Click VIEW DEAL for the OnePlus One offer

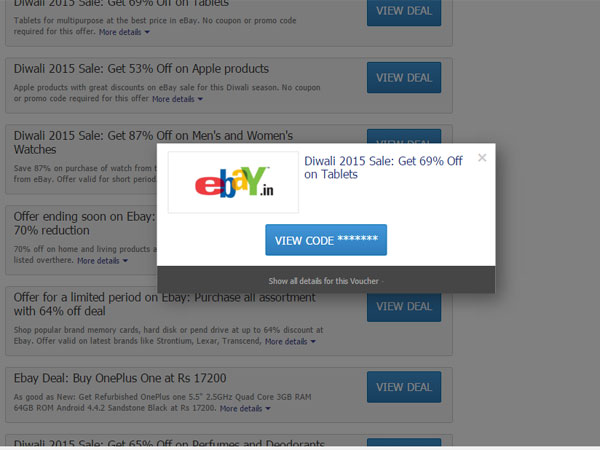point(404,387)
